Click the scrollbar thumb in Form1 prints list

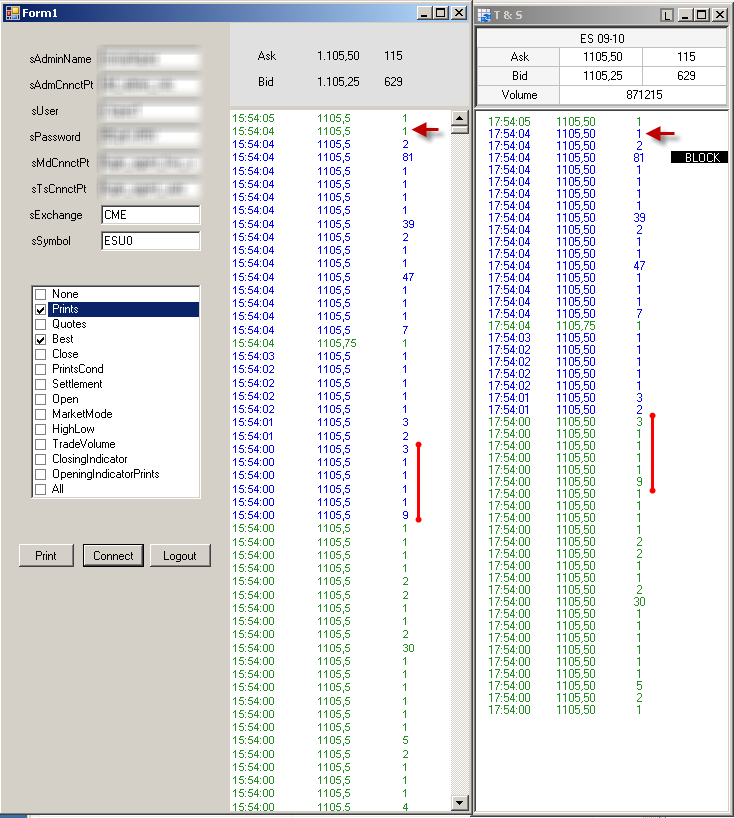tap(459, 130)
